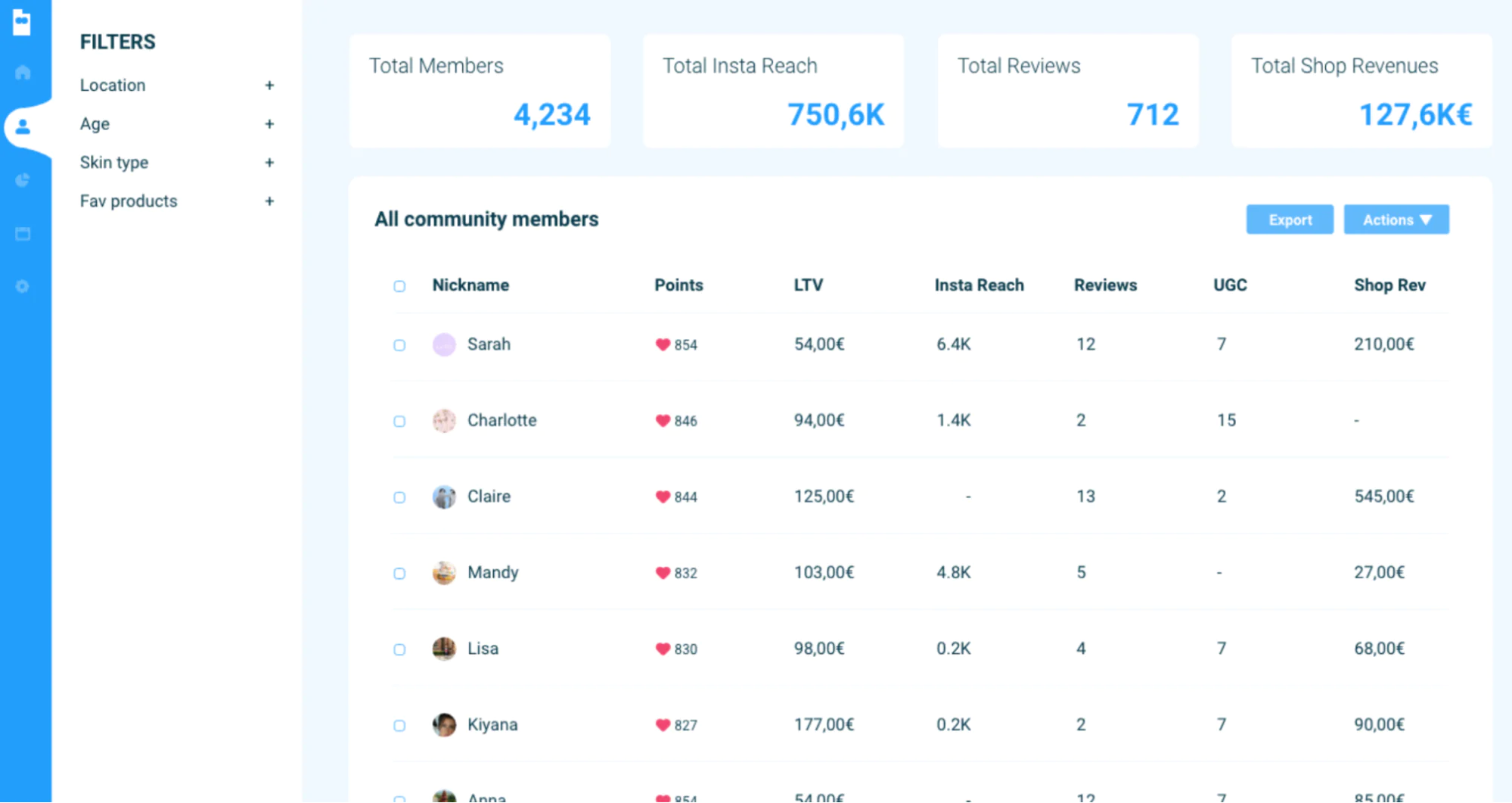Image resolution: width=1512 pixels, height=803 pixels.
Task: Open the Members person icon in sidebar
Action: pos(23,126)
